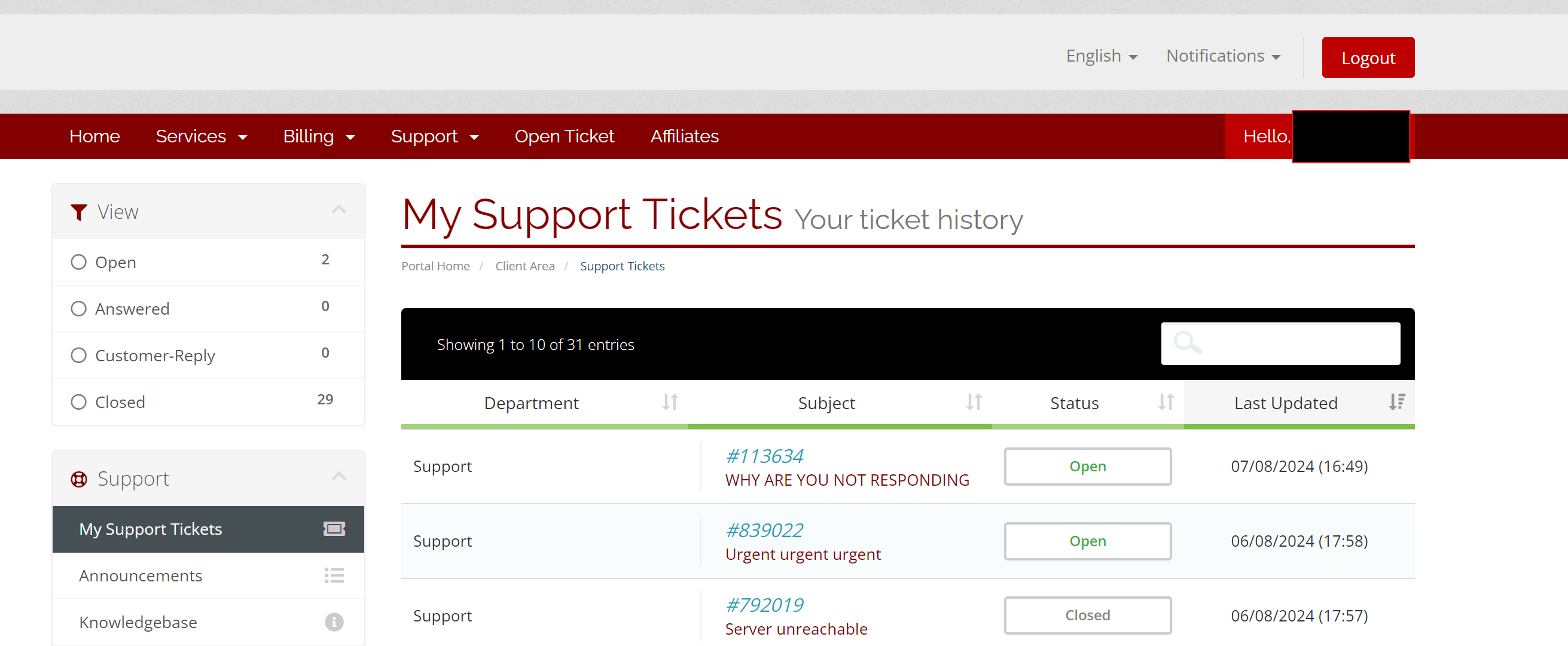Click the filter funnel icon beside View
The height and width of the screenshot is (646, 1568).
tap(79, 212)
